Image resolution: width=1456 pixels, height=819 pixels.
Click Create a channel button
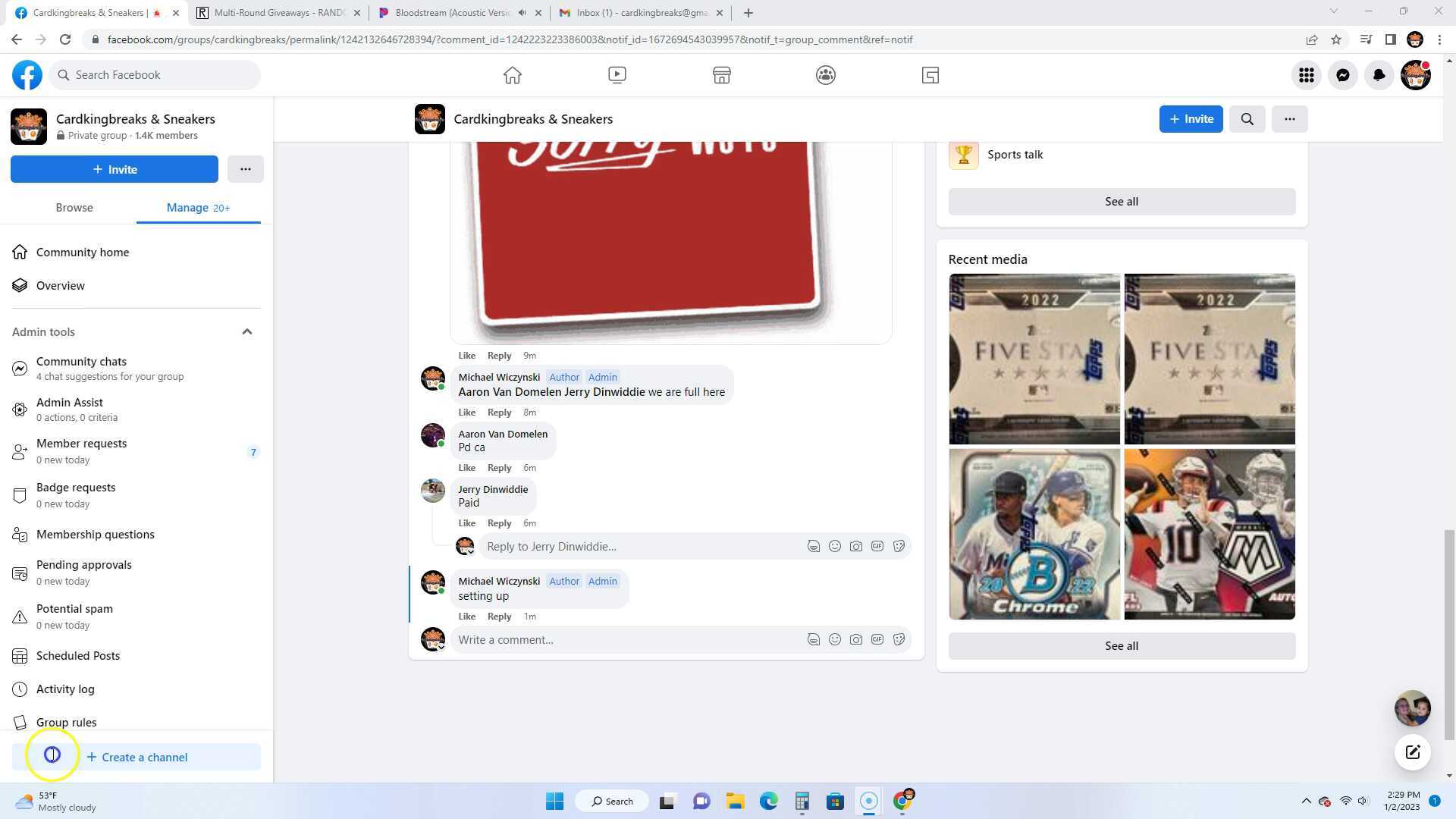pyautogui.click(x=136, y=757)
